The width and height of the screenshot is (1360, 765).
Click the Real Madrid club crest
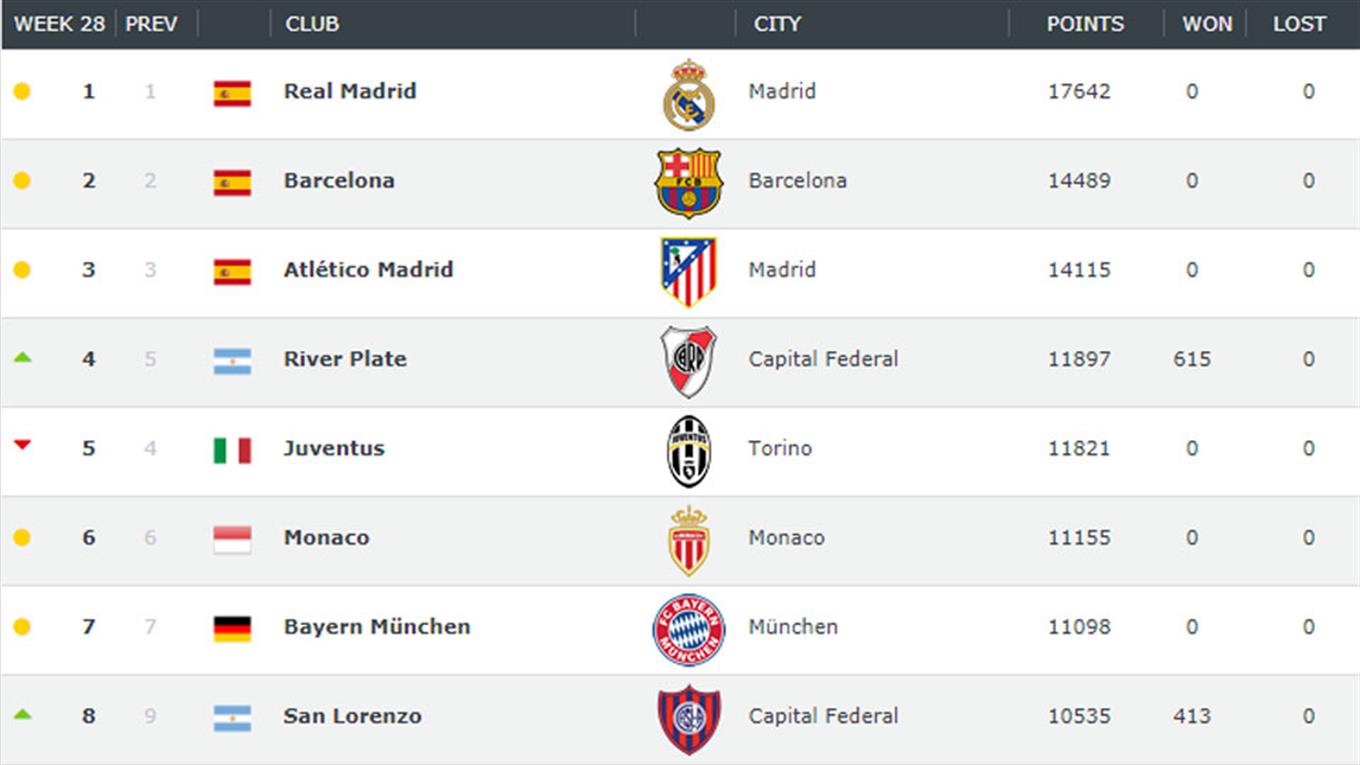[x=689, y=94]
